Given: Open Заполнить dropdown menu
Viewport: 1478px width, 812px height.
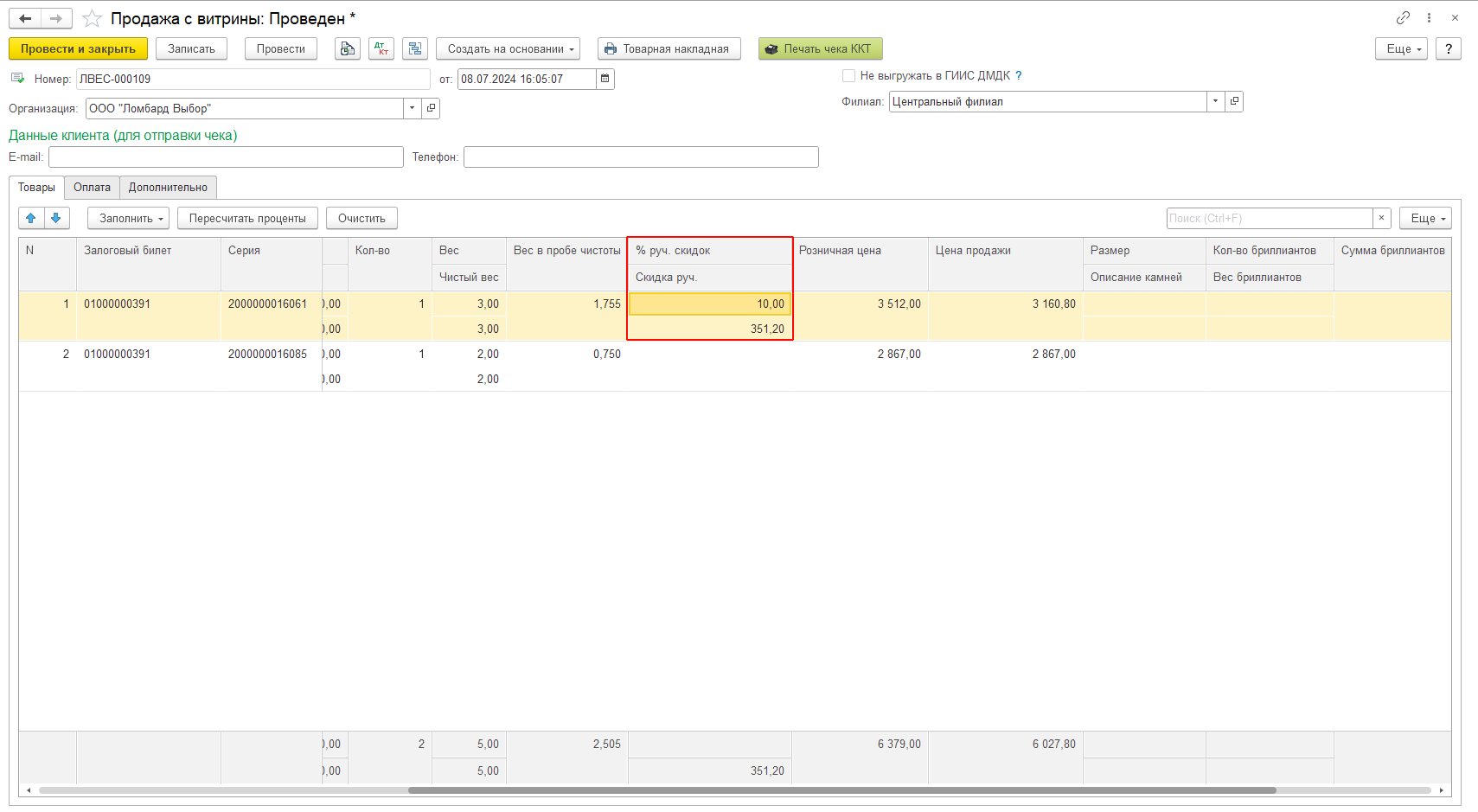Looking at the screenshot, I should pyautogui.click(x=128, y=218).
